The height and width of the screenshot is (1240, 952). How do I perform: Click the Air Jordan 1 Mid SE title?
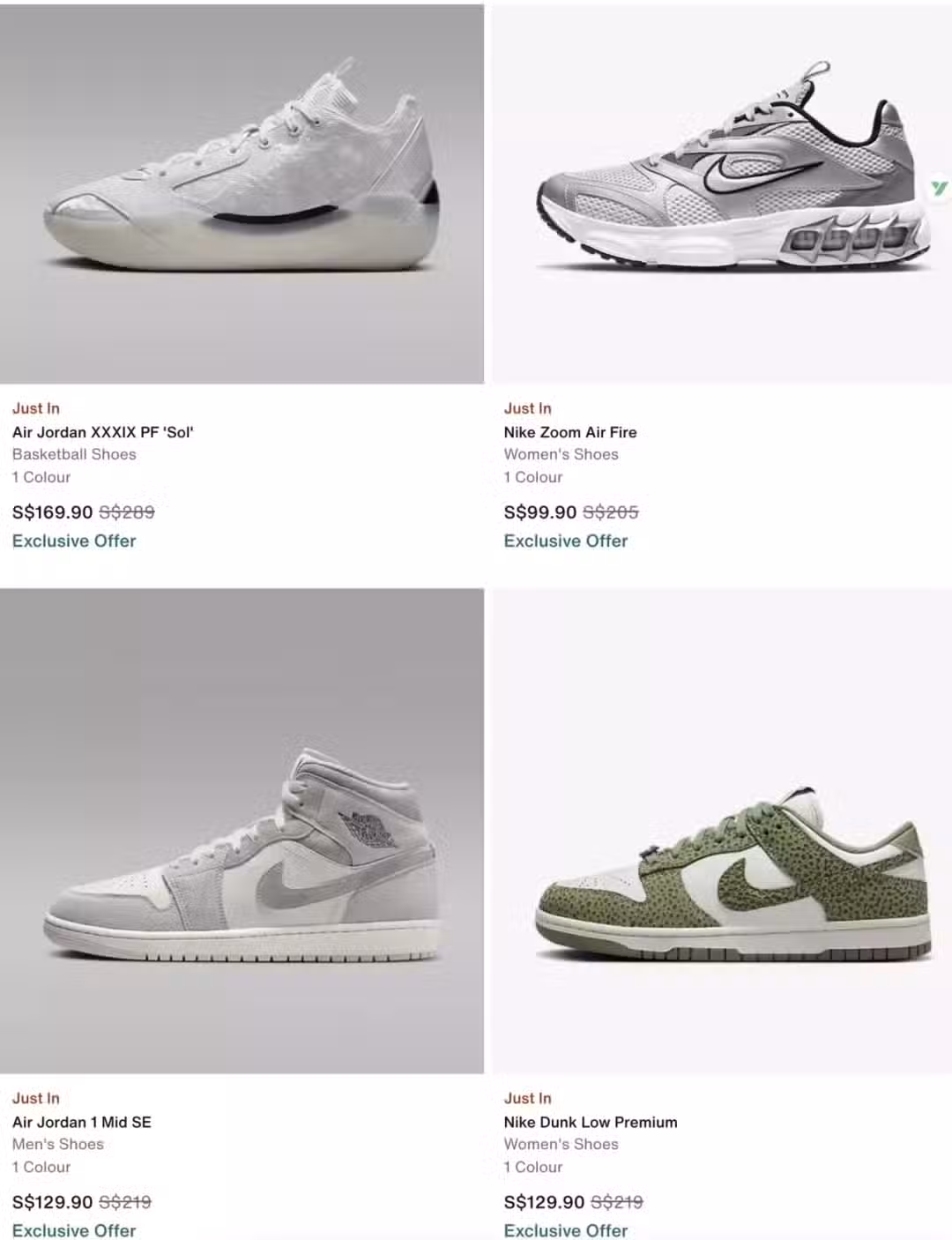82,1122
